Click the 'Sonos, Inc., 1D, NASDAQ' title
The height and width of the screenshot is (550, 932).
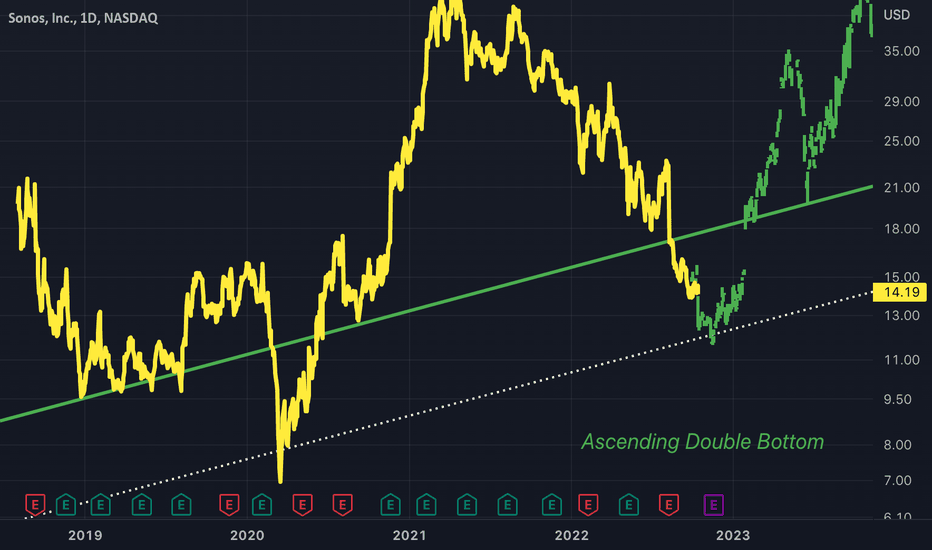click(83, 18)
